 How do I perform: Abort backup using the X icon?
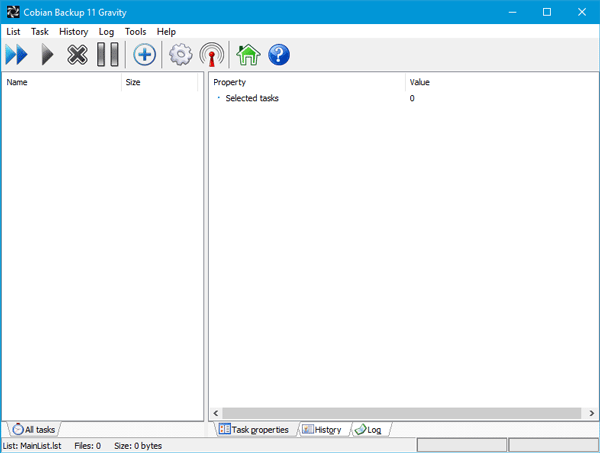click(x=77, y=54)
